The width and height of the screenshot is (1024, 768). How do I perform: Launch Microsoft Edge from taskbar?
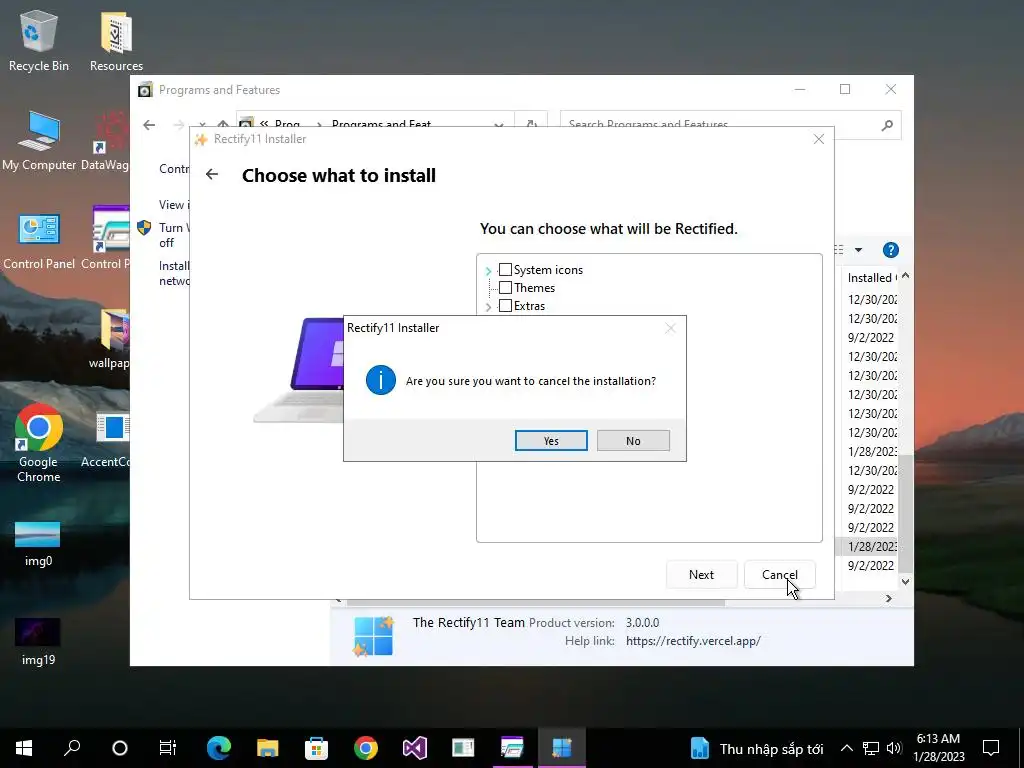(x=219, y=748)
